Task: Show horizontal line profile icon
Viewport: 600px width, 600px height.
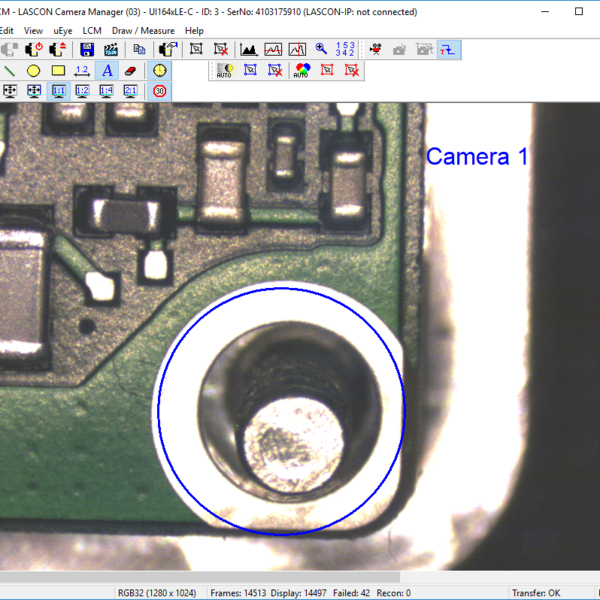Action: coord(273,49)
